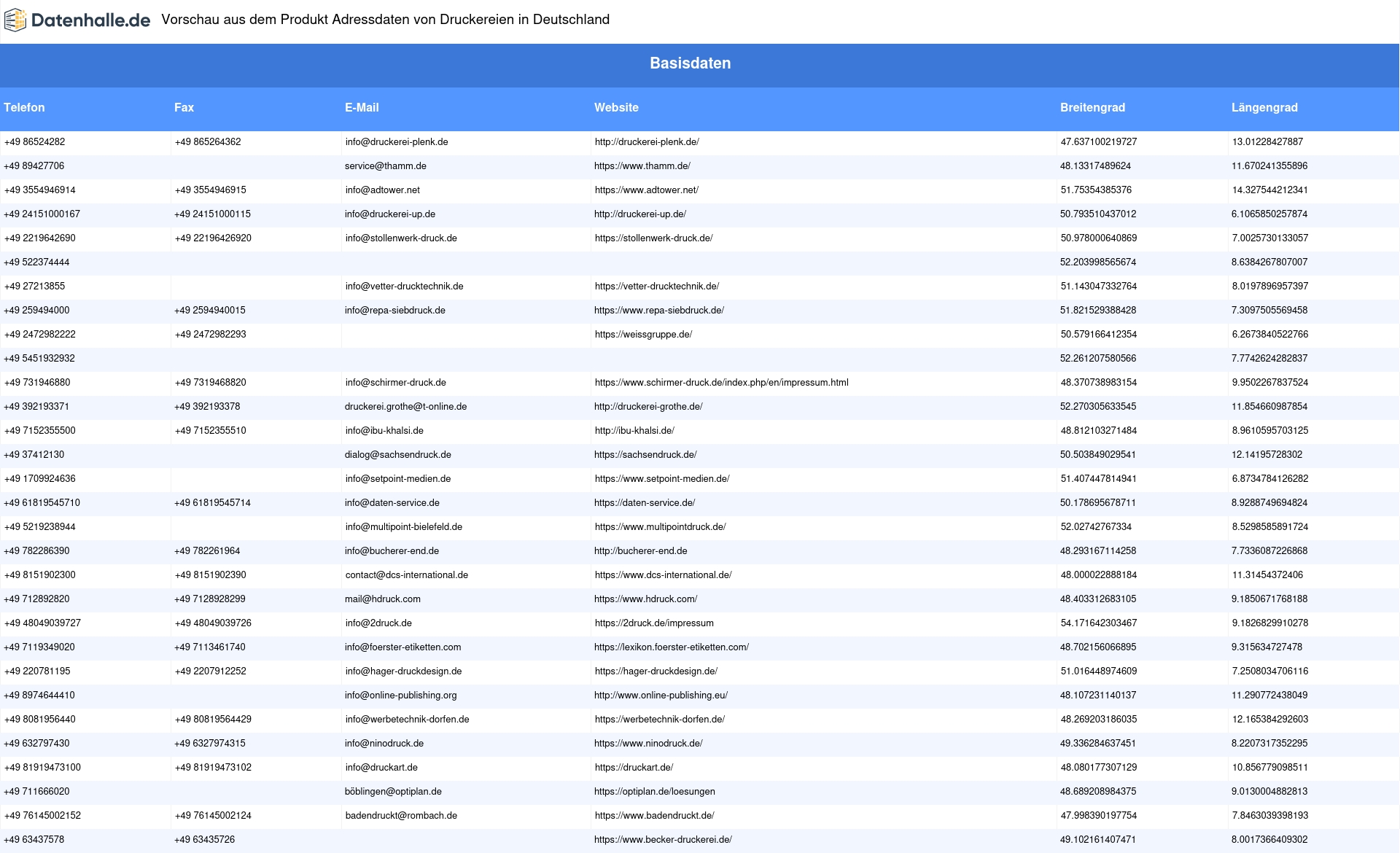1400x853 pixels.
Task: Select email mail@hdruck.com
Action: 383,599
